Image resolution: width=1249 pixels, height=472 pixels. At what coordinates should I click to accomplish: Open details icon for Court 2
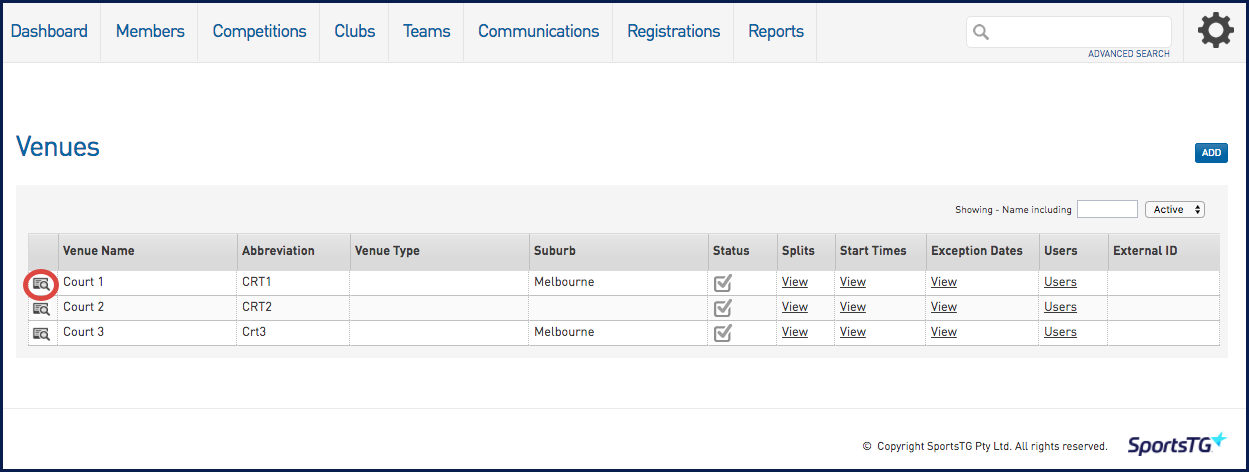[41, 308]
